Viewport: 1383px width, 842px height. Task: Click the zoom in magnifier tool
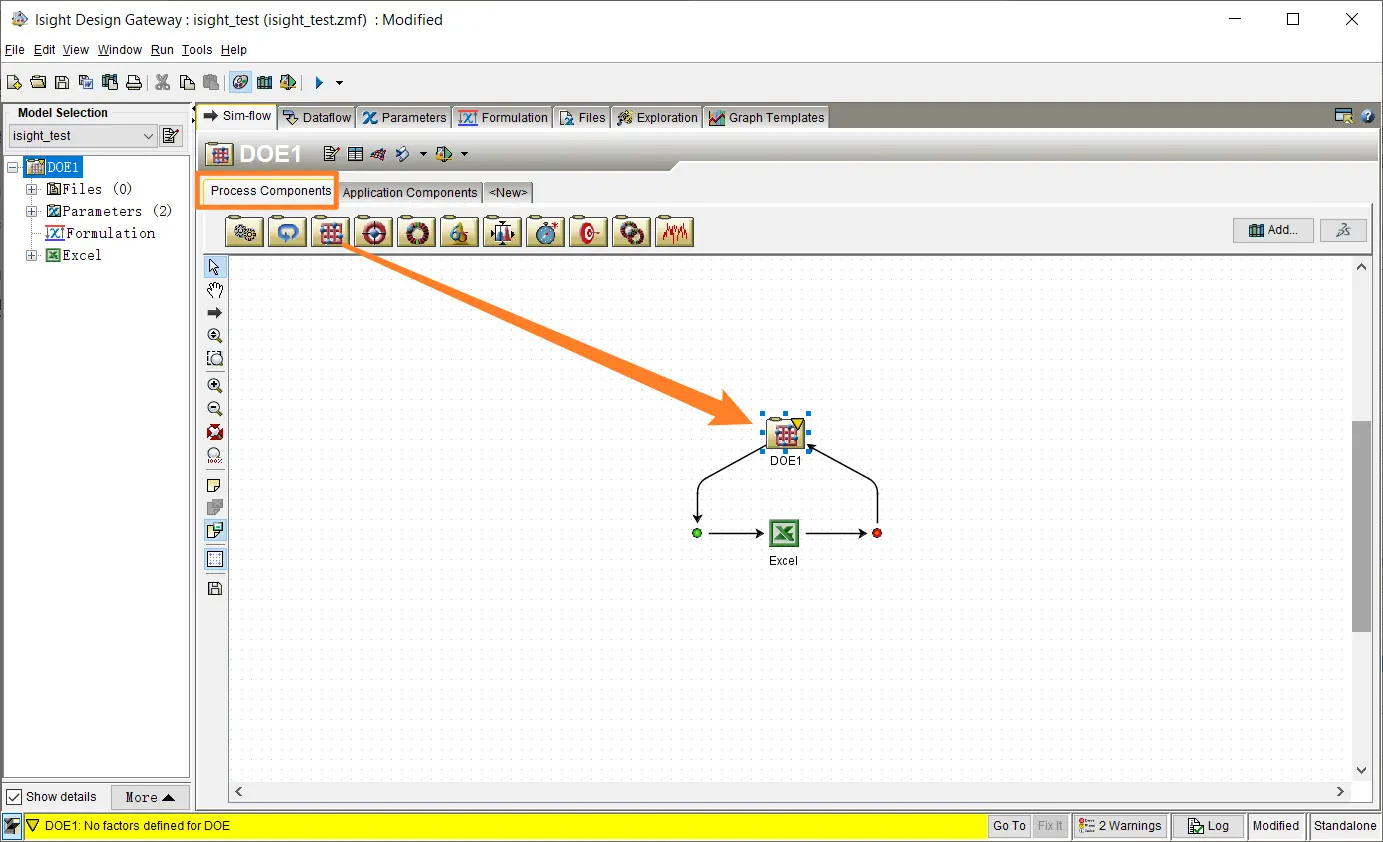click(215, 385)
